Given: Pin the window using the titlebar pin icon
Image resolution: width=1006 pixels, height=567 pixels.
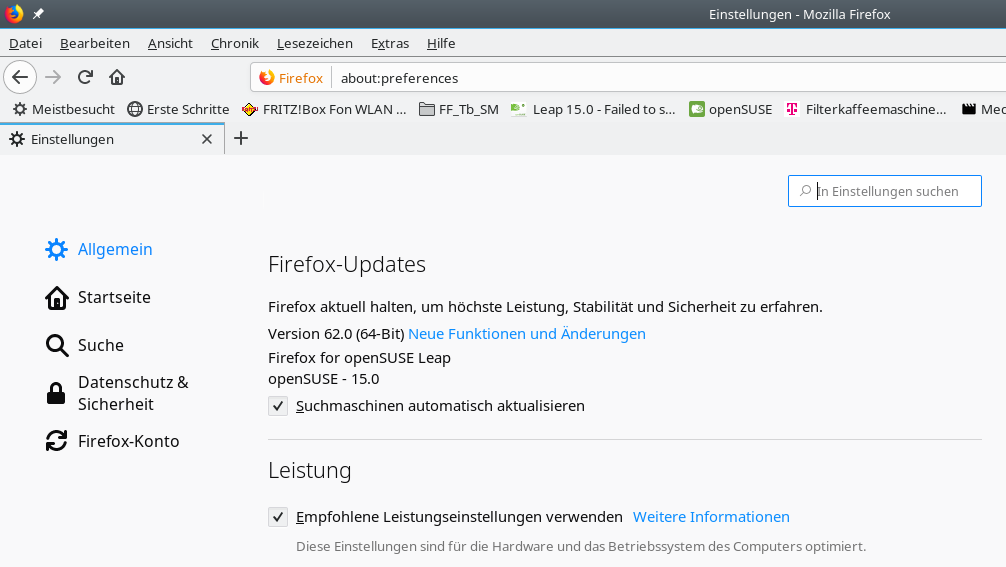Looking at the screenshot, I should click(x=38, y=14).
